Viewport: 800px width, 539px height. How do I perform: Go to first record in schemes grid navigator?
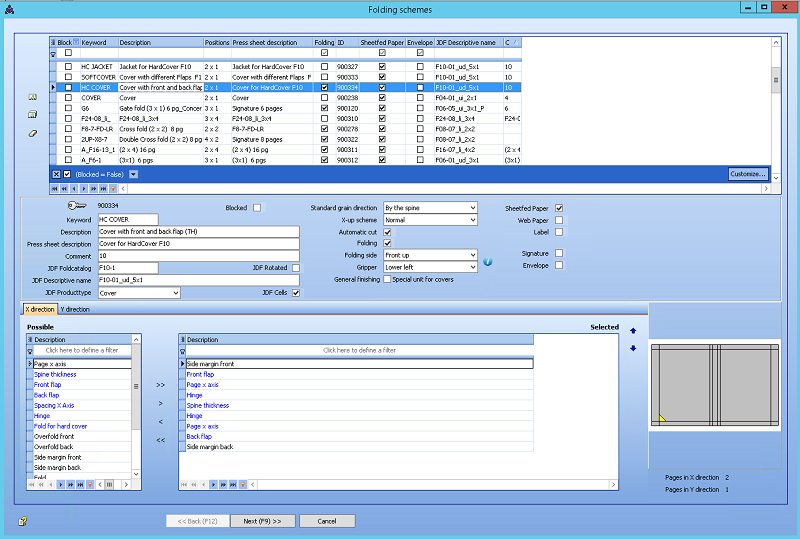pyautogui.click(x=55, y=188)
